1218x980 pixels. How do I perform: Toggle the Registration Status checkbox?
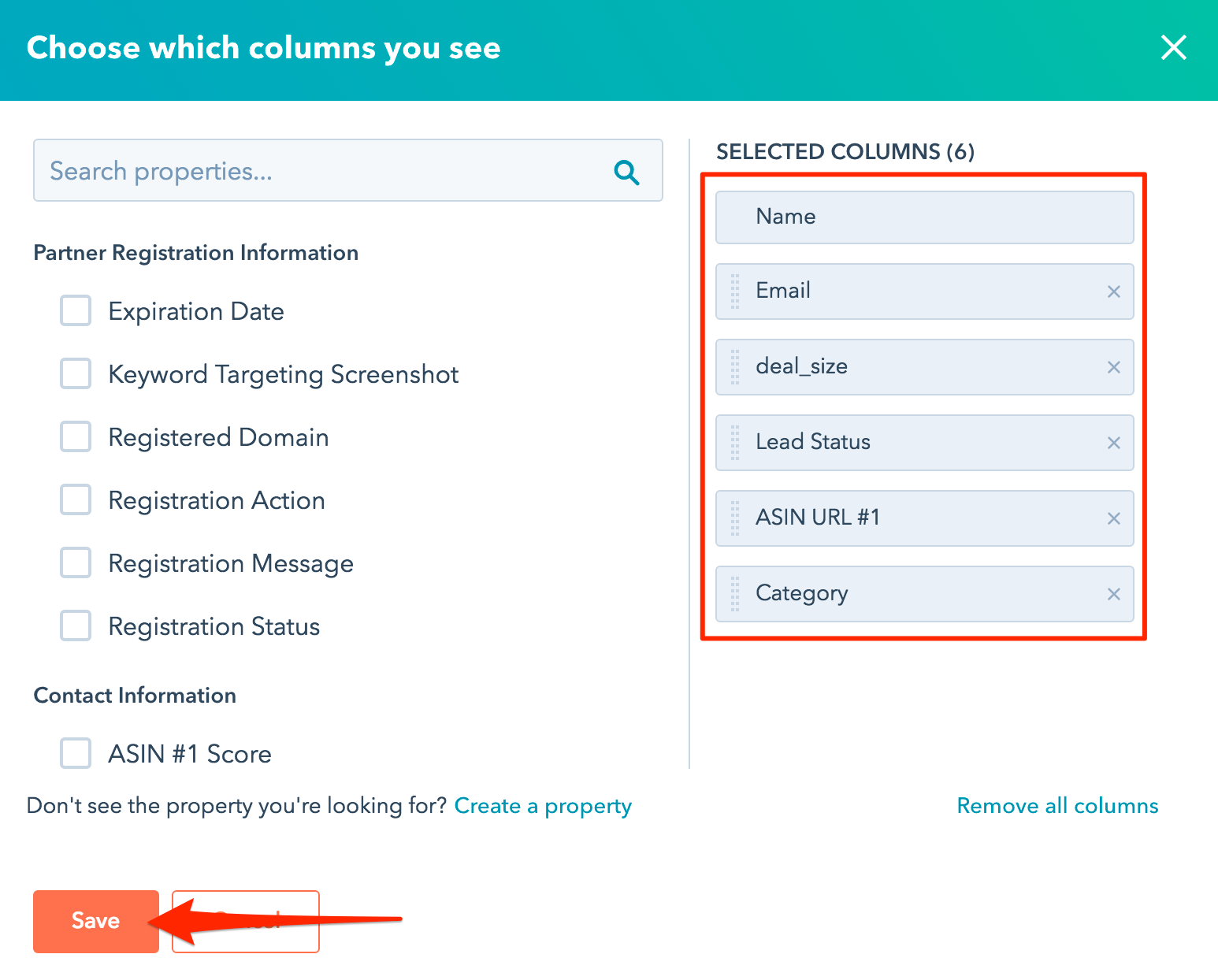point(76,625)
